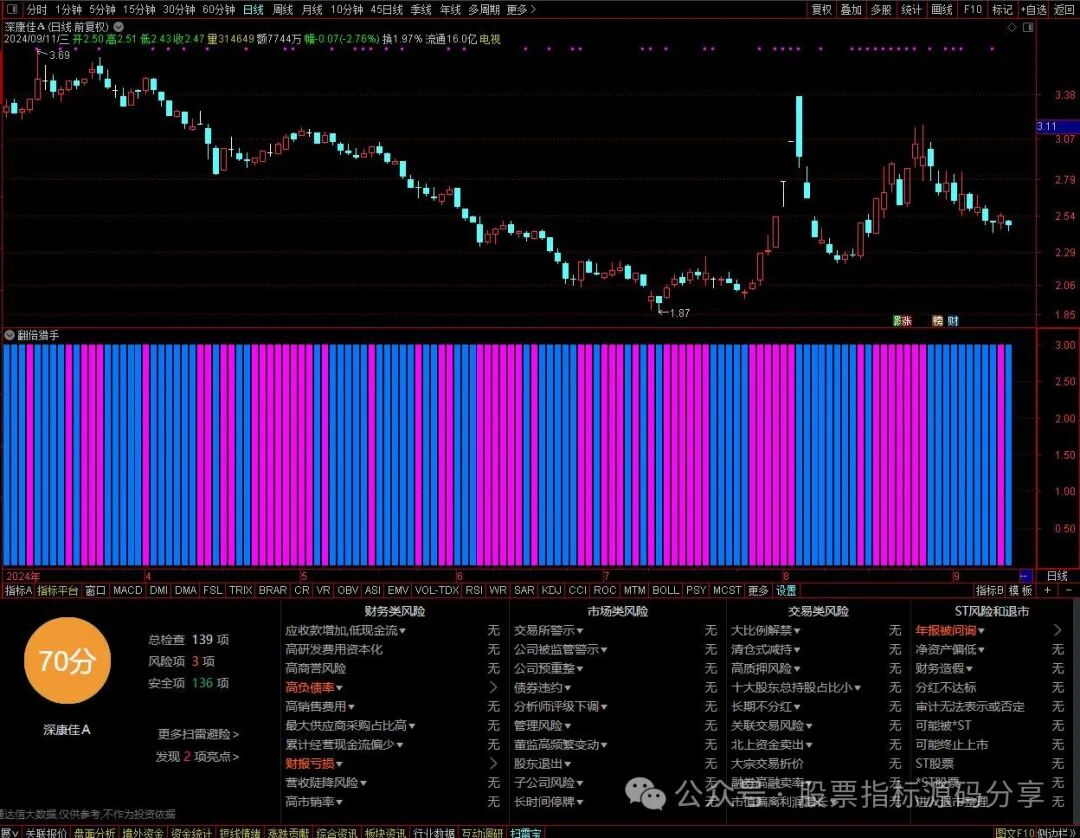Open the arrow beside 高负债率 row
Image resolution: width=1080 pixels, height=838 pixels.
(493, 687)
